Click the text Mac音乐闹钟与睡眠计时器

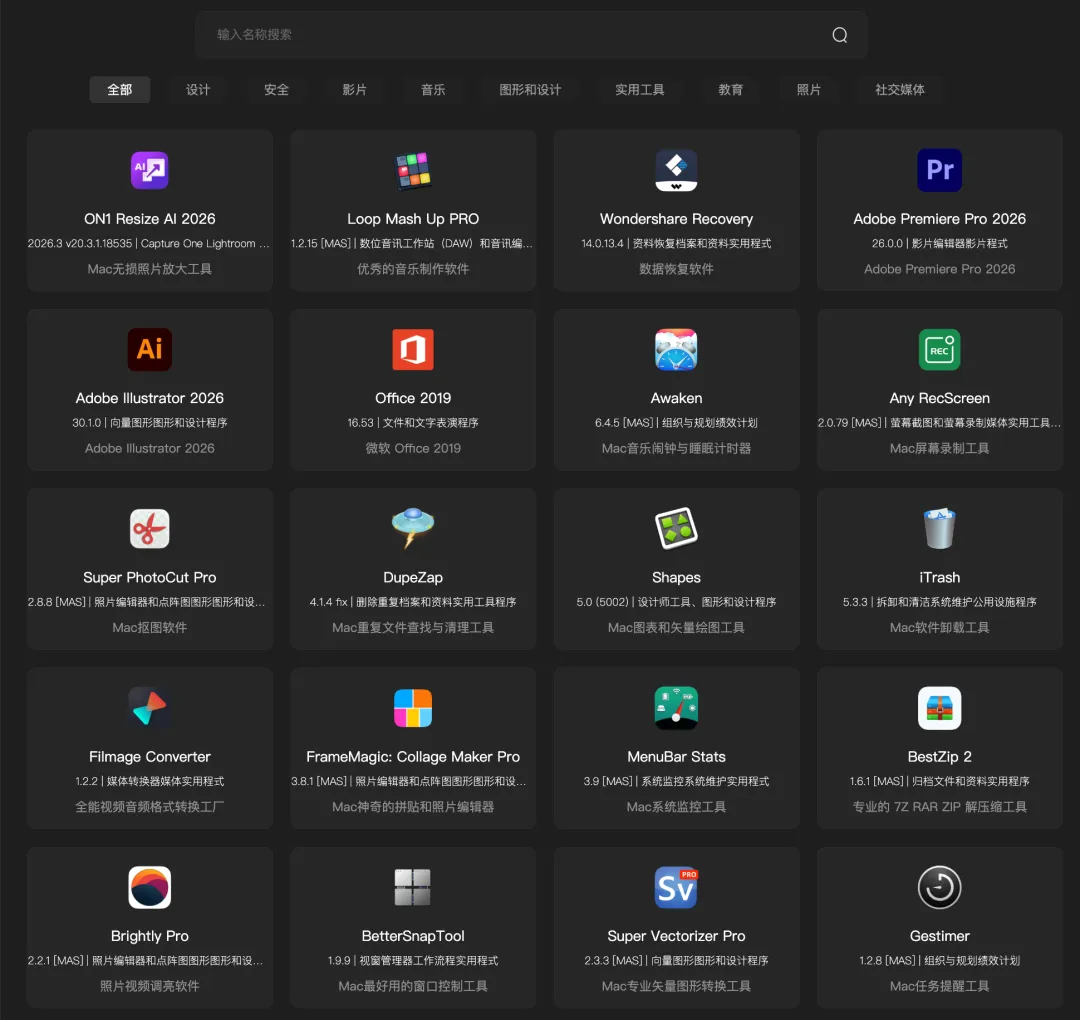click(676, 448)
